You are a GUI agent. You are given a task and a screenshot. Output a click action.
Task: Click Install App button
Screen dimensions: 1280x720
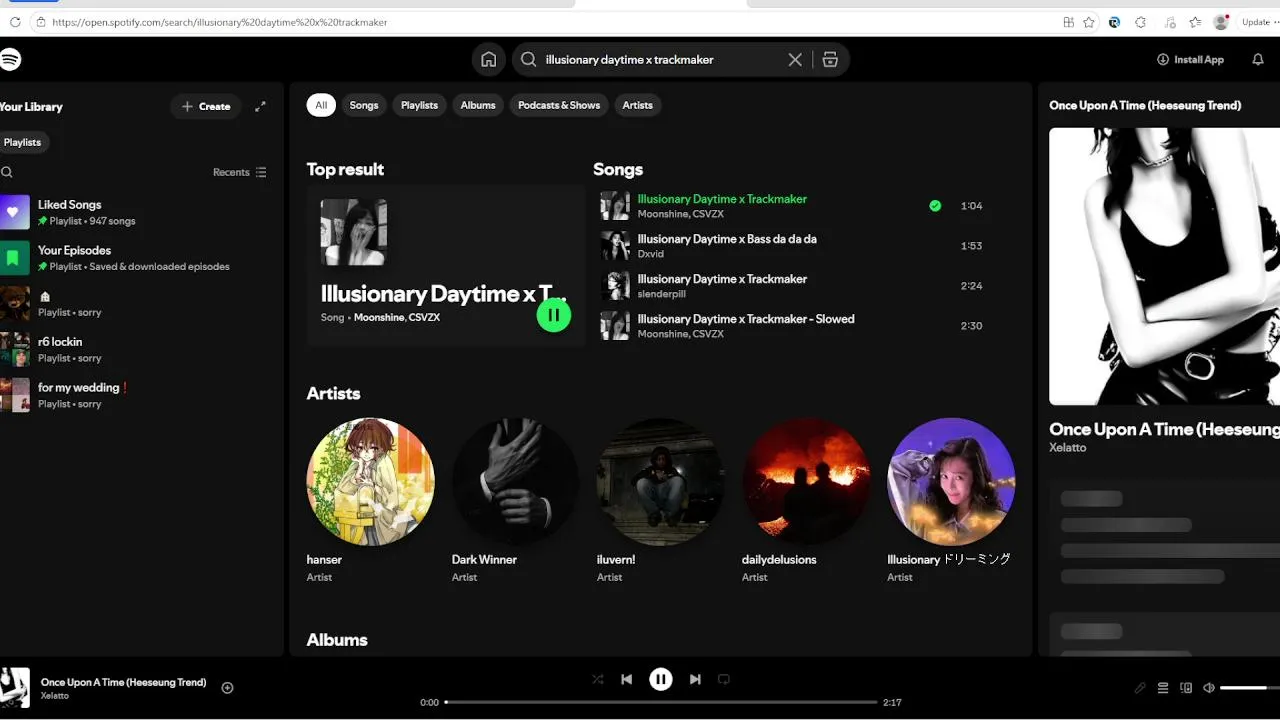click(1190, 60)
